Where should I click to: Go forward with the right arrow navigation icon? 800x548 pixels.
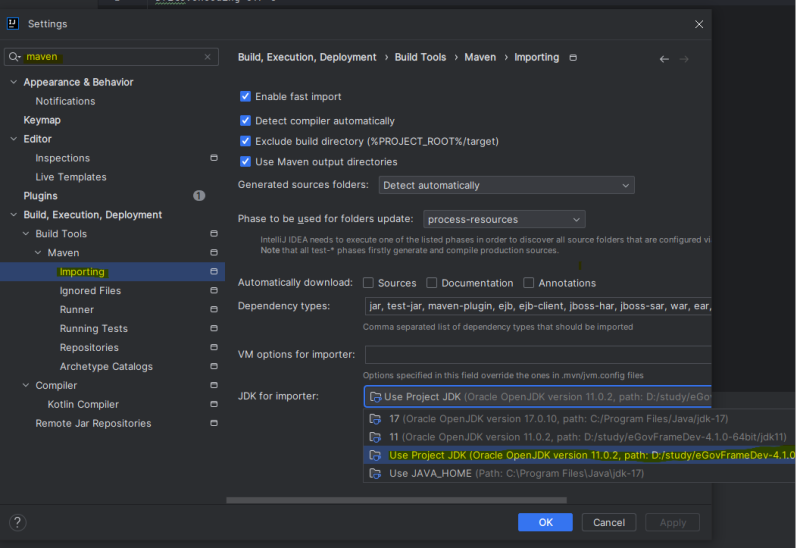pos(684,59)
